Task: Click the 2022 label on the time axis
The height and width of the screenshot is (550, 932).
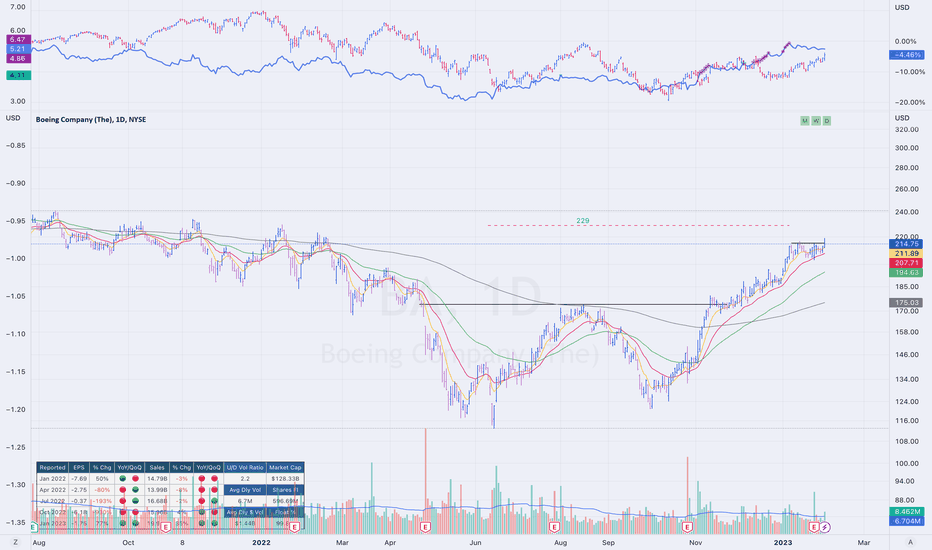Action: (x=261, y=542)
